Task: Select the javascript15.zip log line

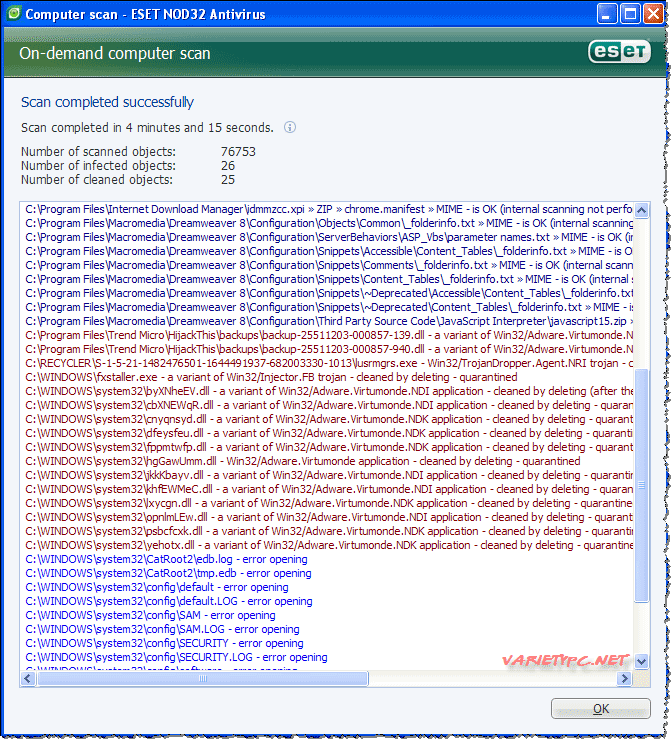Action: pyautogui.click(x=328, y=321)
